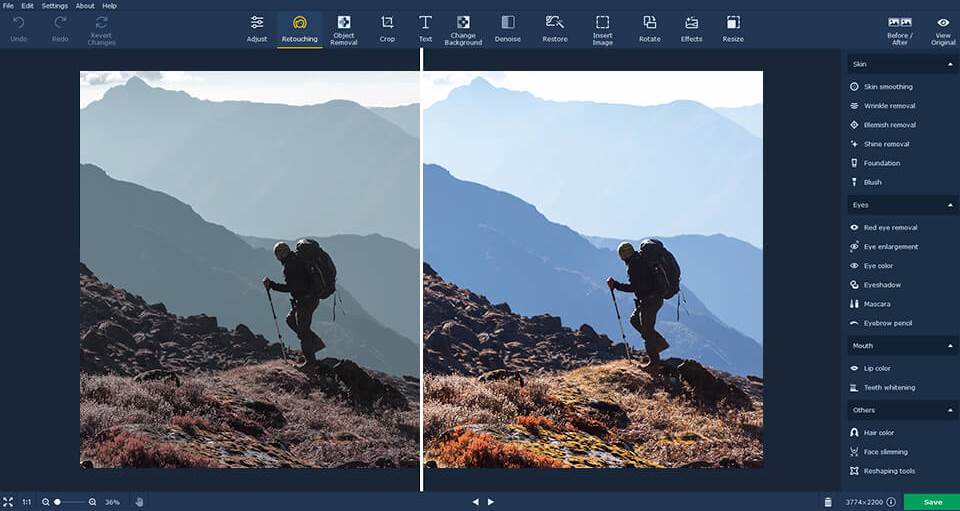Toggle View Original preview

point(943,29)
